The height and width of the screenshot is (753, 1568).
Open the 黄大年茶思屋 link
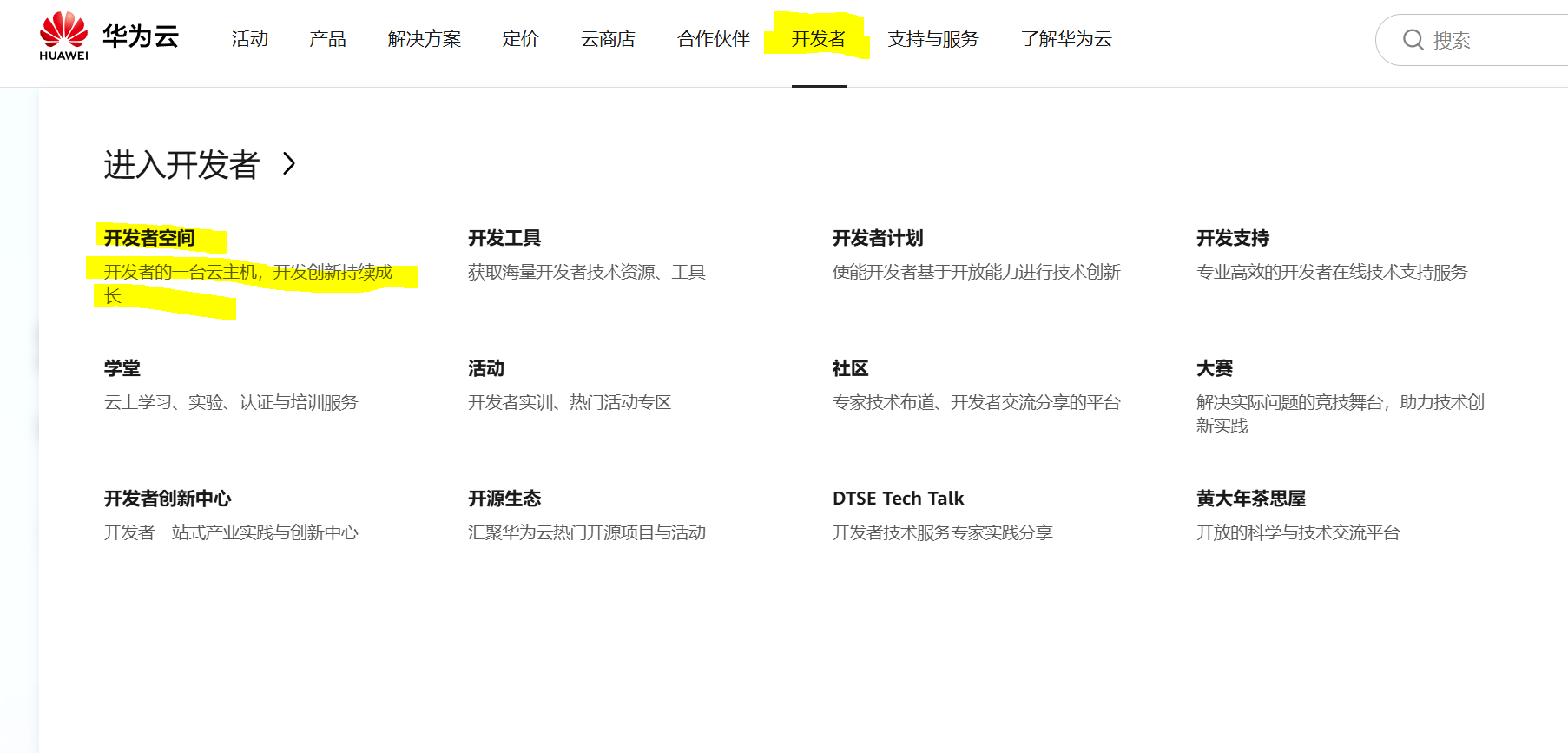pos(1251,499)
